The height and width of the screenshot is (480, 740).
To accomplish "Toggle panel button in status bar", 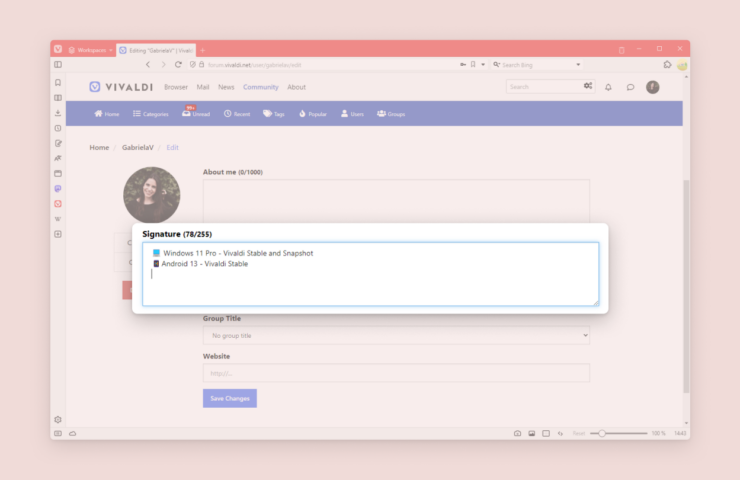I will 58,433.
